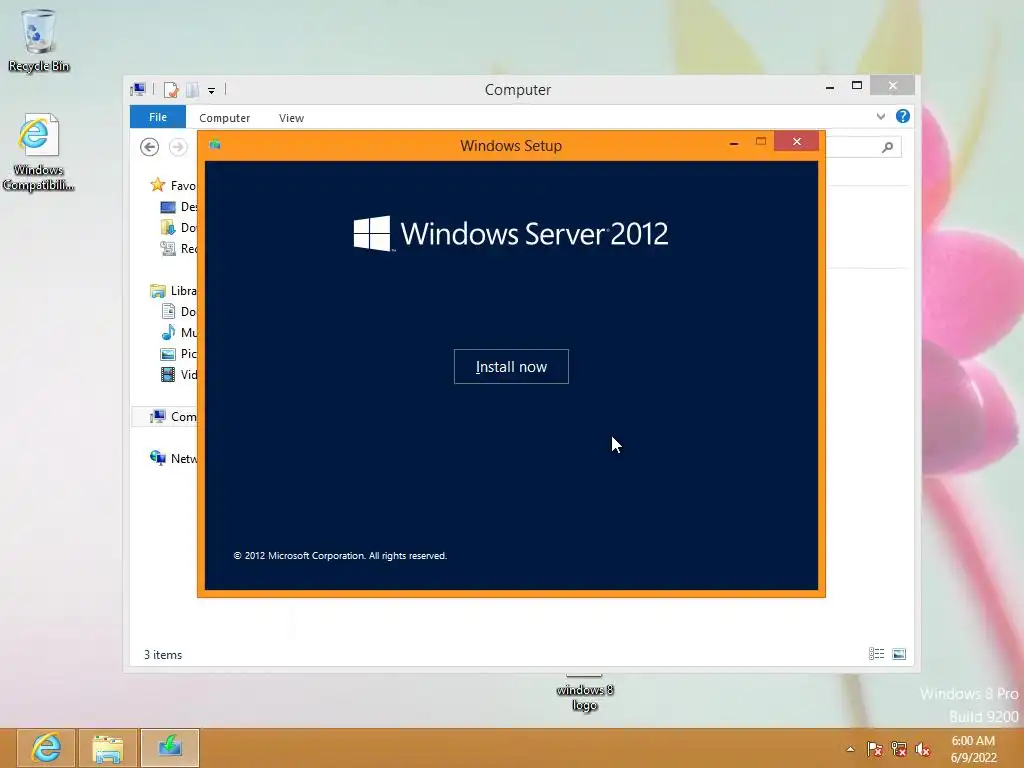The width and height of the screenshot is (1024, 768).
Task: Open the Action Center flag icon
Action: point(874,749)
